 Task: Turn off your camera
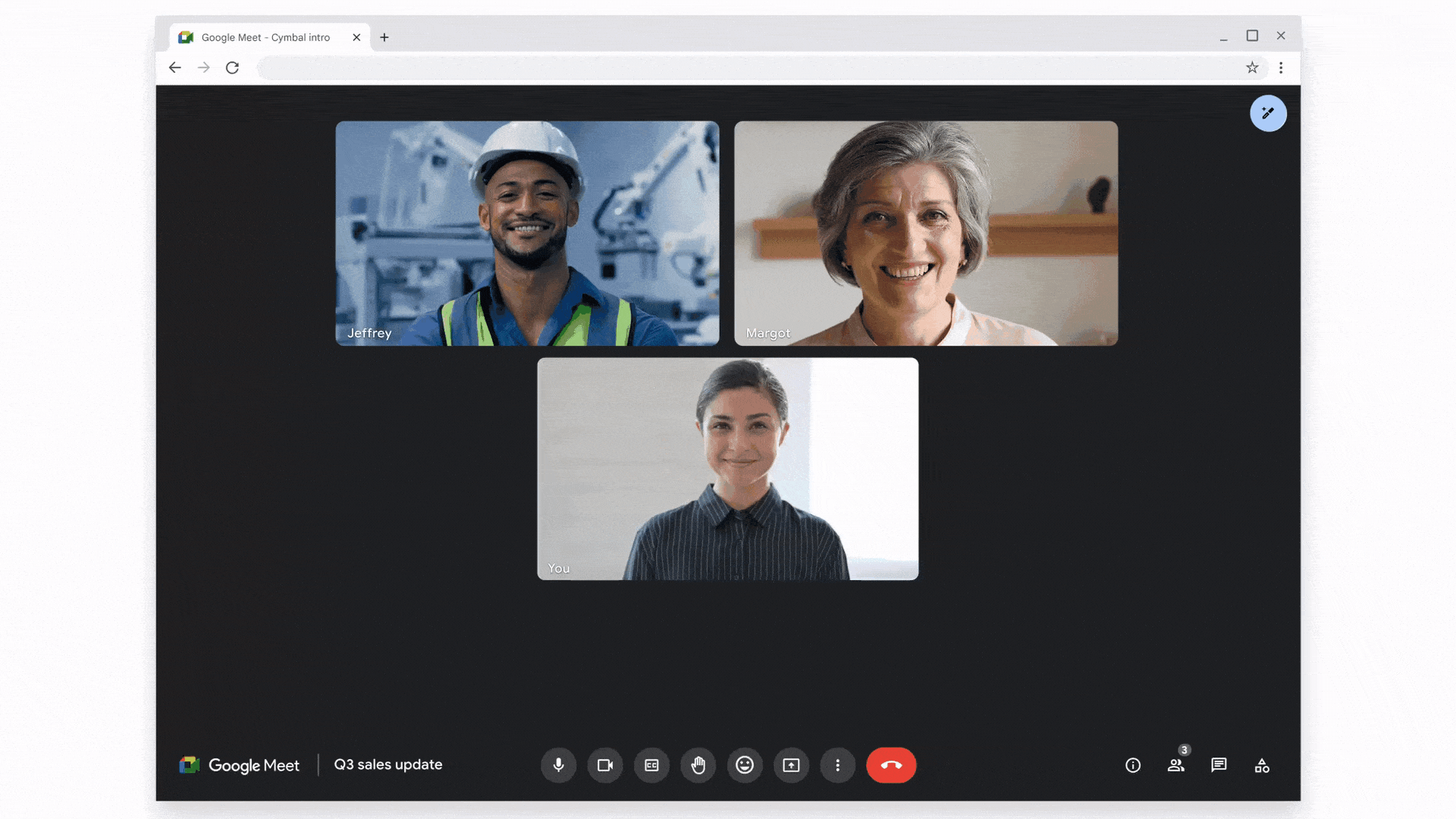[x=604, y=765]
